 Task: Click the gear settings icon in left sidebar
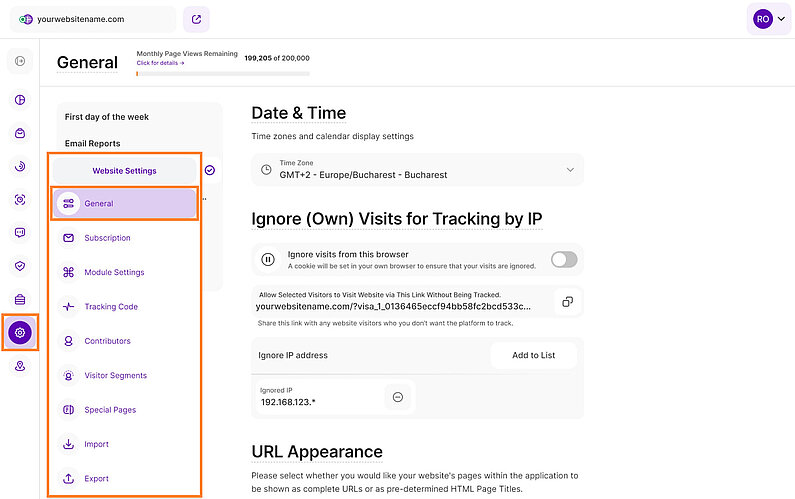pyautogui.click(x=20, y=332)
